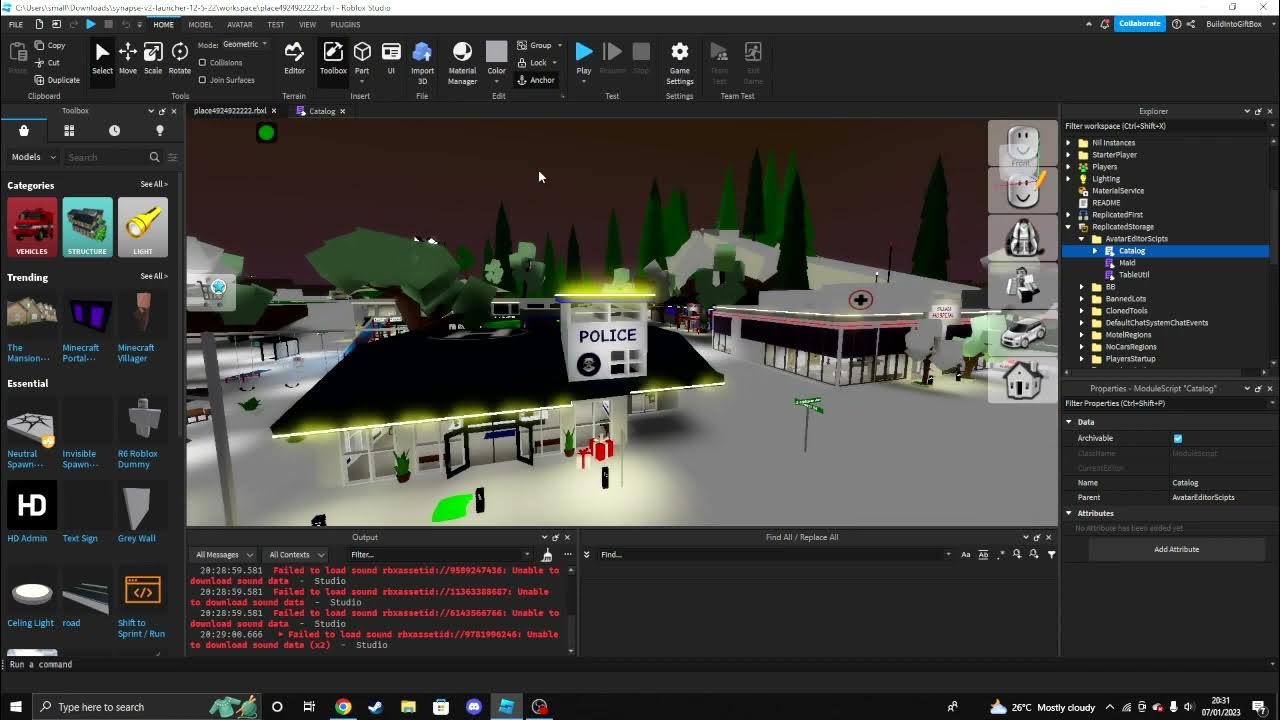Screen dimensions: 1280x720
Task: Toggle Match Whole Word in Find All
Action: [983, 555]
